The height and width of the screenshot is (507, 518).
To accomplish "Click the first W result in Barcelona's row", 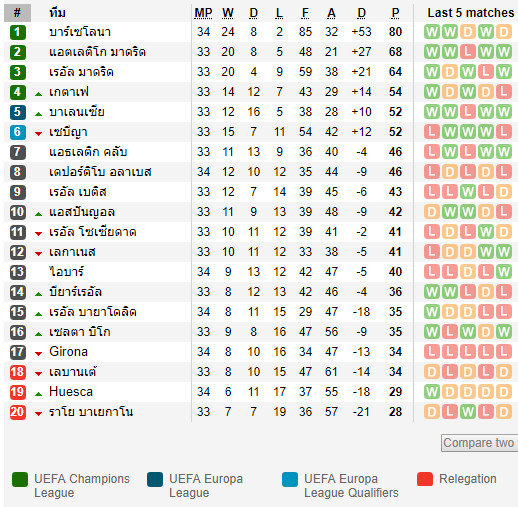I will point(432,32).
